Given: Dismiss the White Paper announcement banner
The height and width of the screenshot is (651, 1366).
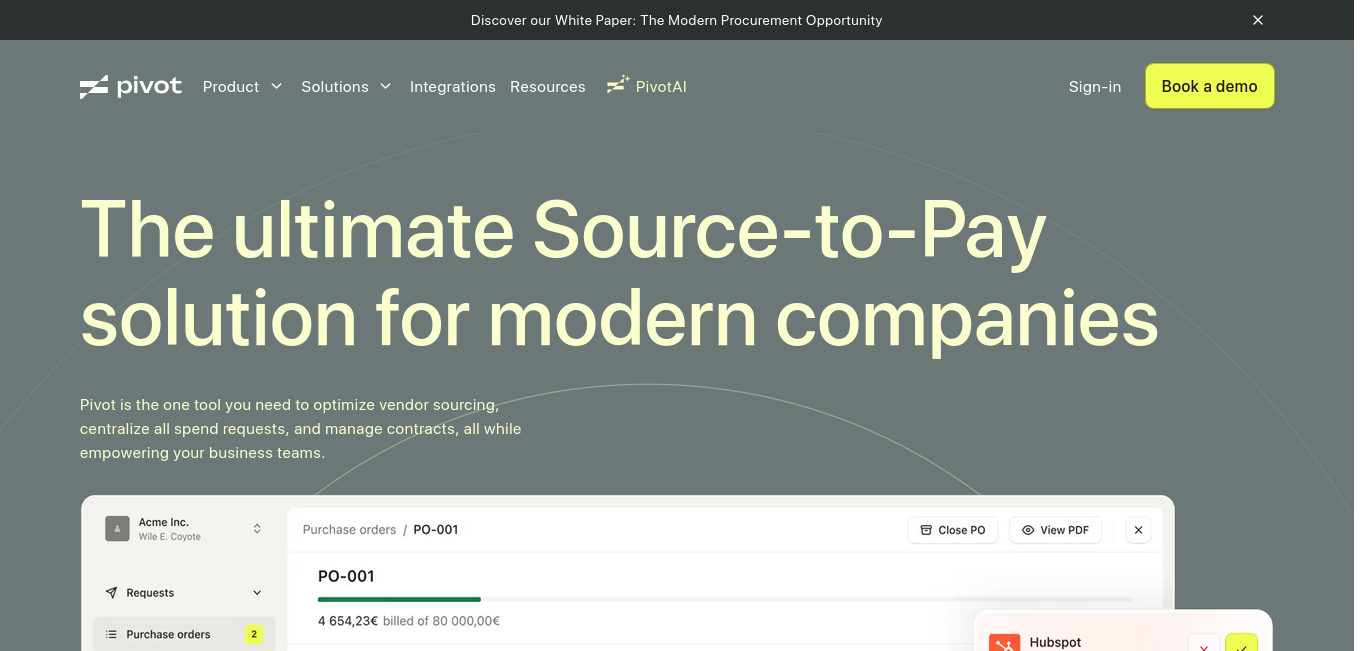Looking at the screenshot, I should pos(1258,20).
